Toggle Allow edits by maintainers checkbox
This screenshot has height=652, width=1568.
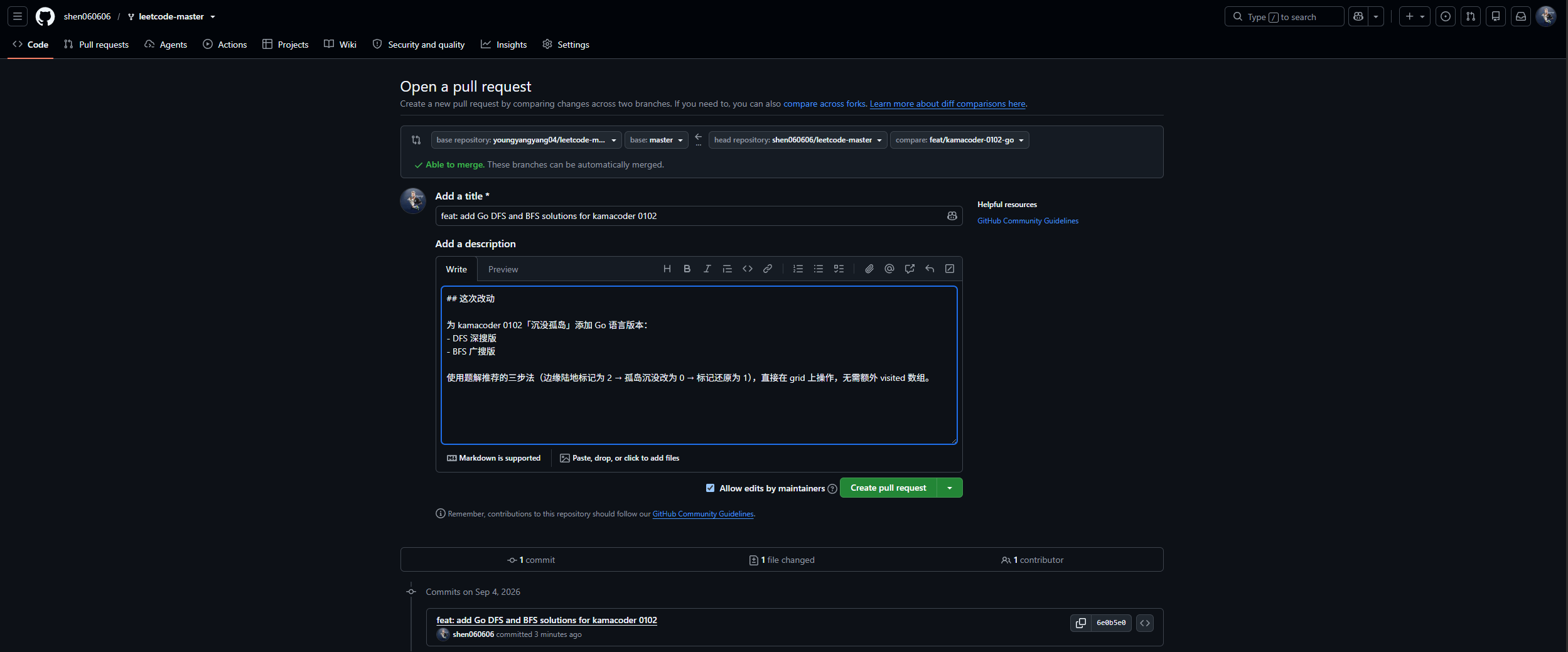click(710, 488)
